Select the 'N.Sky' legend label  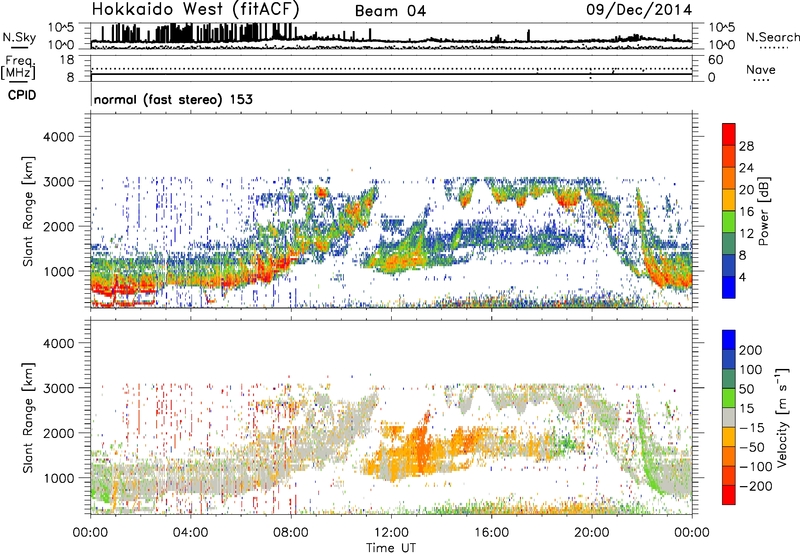coord(19,37)
